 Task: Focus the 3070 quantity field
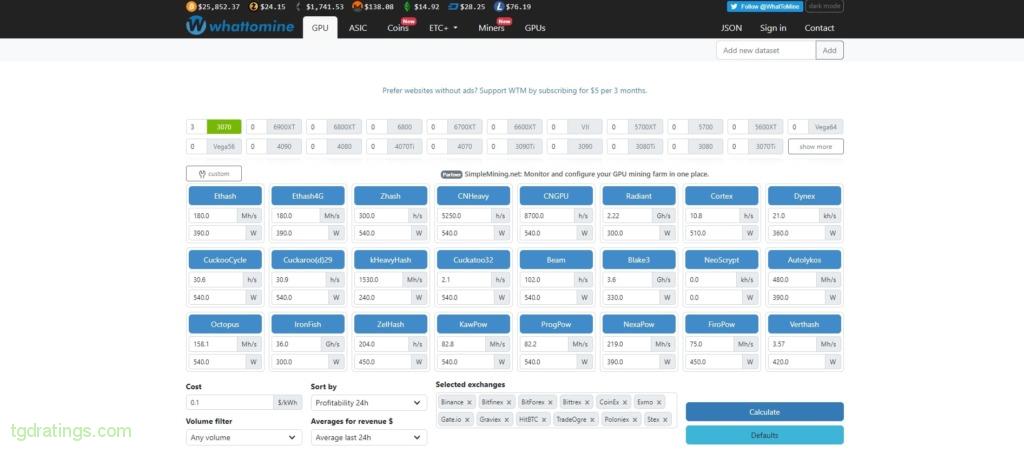point(197,127)
